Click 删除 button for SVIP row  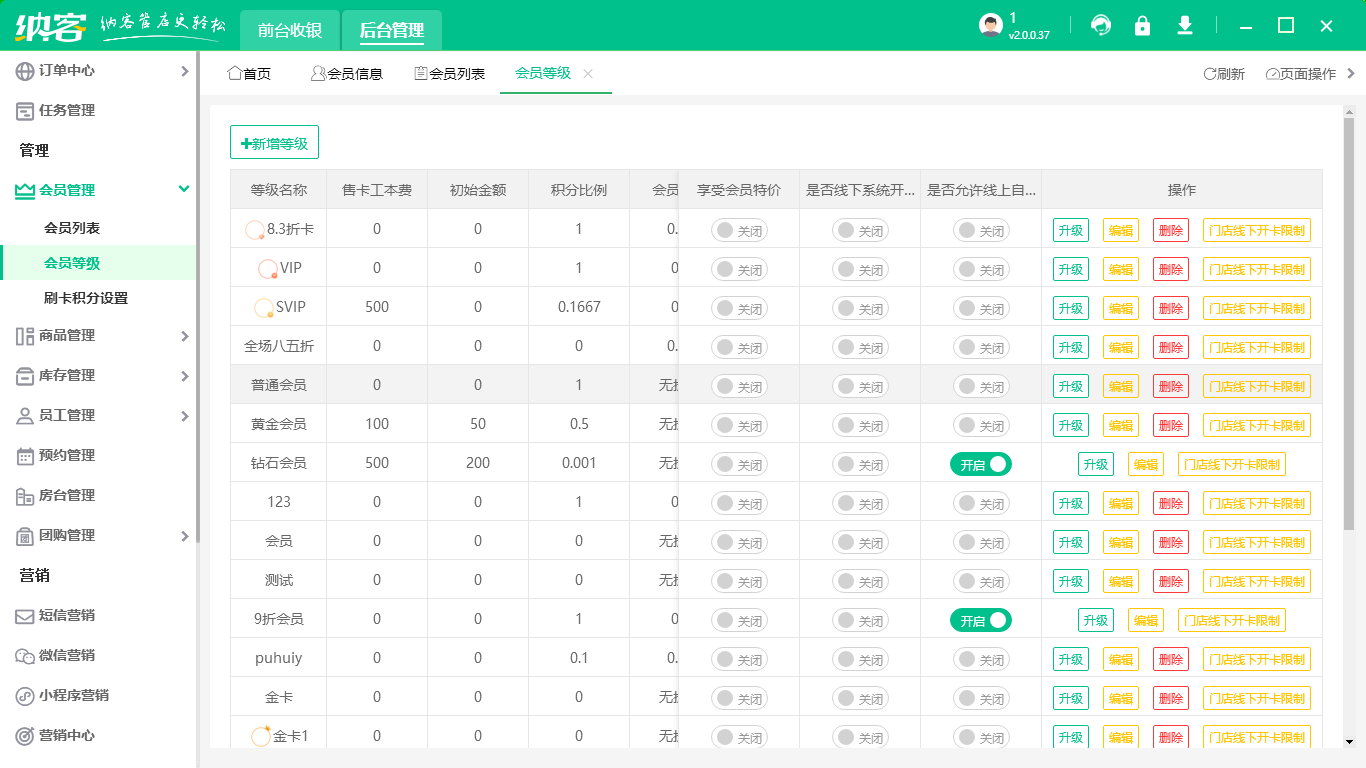click(x=1170, y=308)
